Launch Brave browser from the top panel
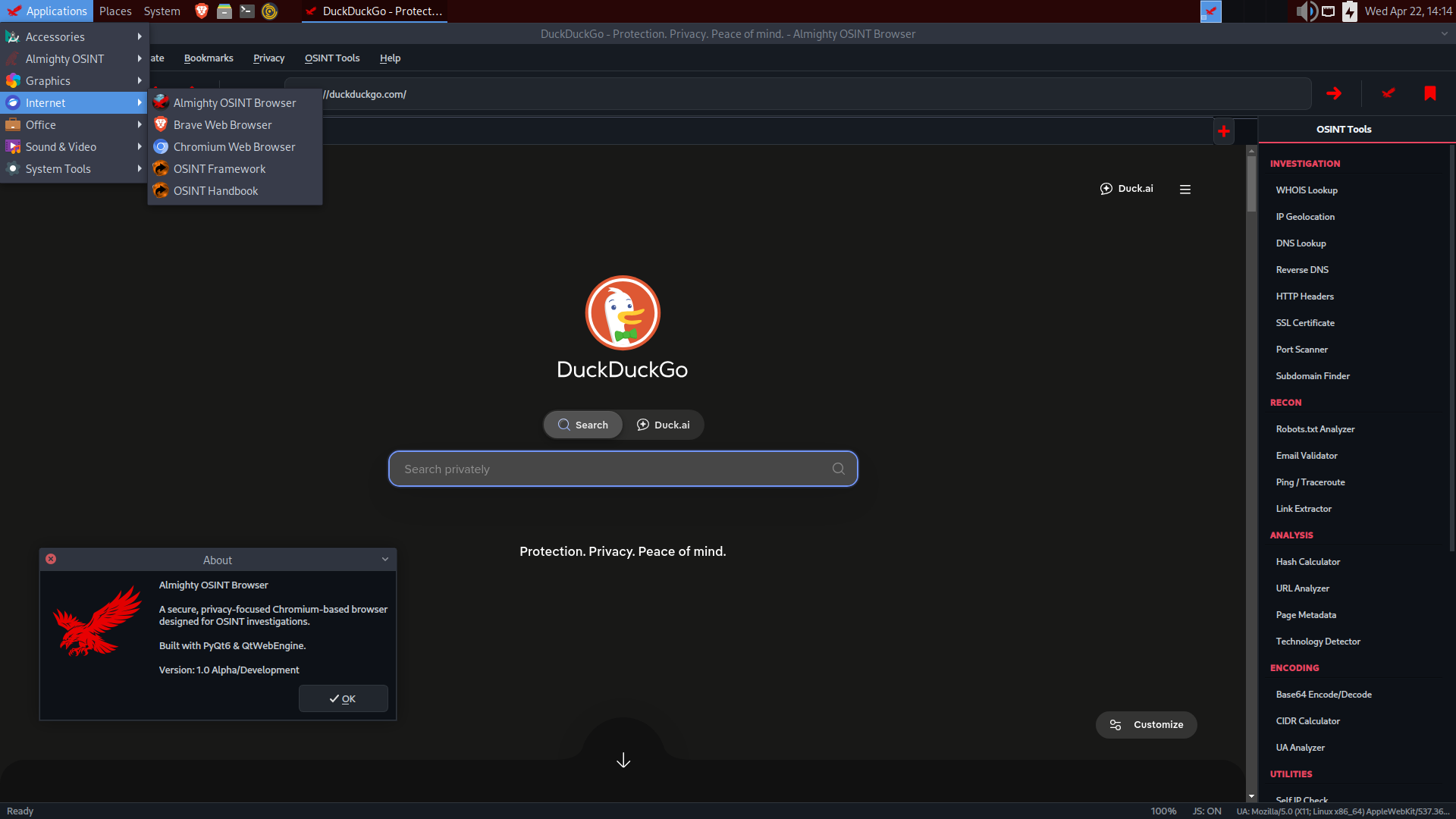This screenshot has width=1456, height=819. click(201, 11)
